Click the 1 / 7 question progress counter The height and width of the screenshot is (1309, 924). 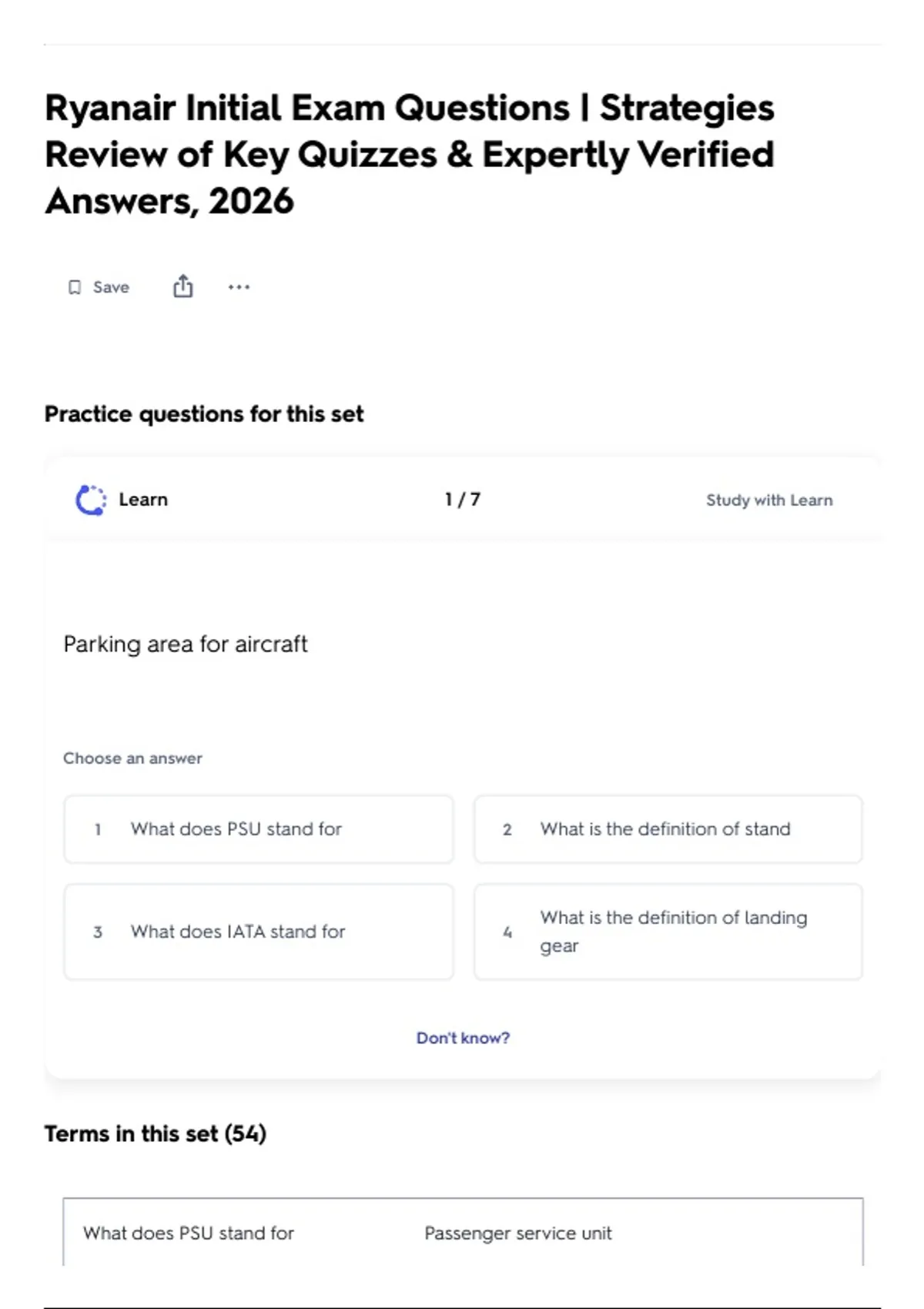(463, 500)
